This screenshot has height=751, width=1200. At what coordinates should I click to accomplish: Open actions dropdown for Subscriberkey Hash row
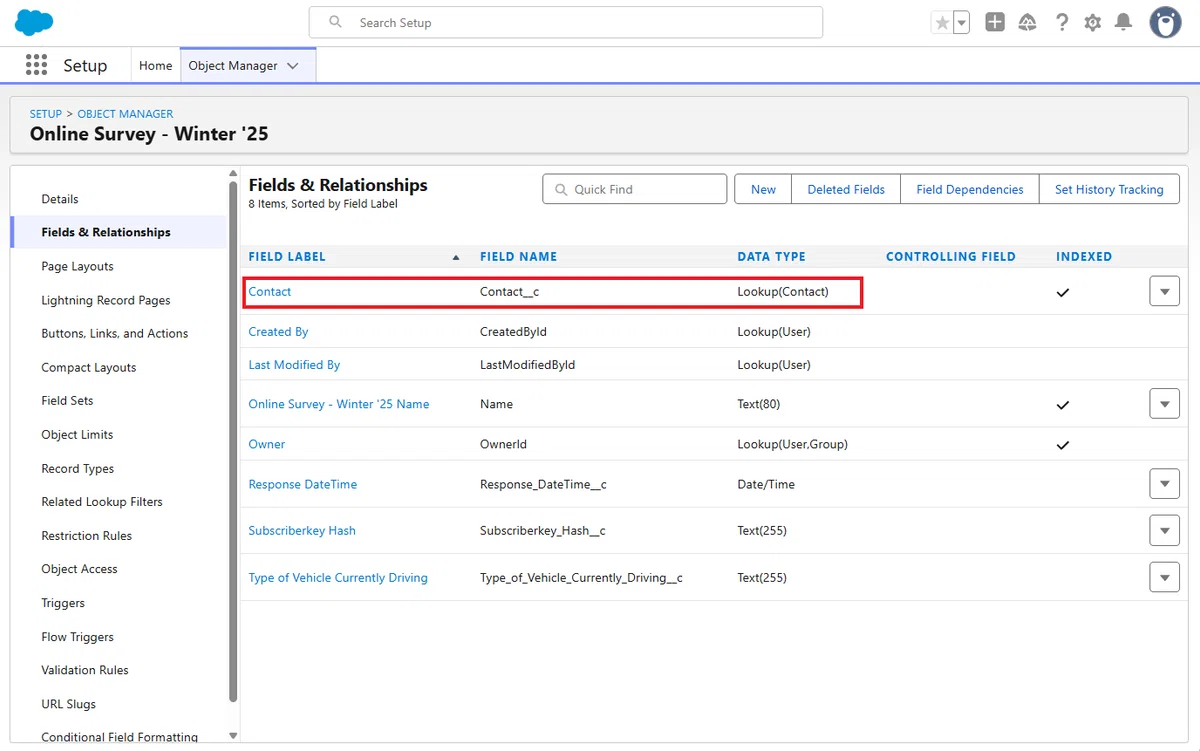pyautogui.click(x=1164, y=531)
